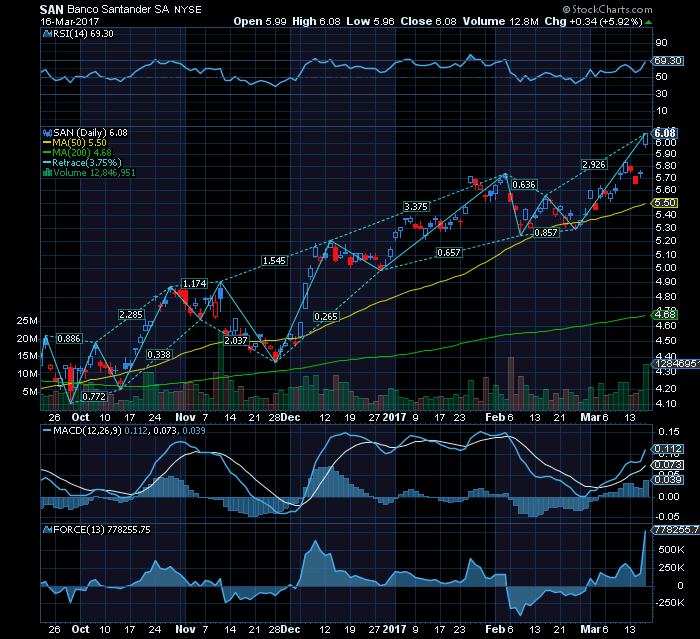Image resolution: width=700 pixels, height=639 pixels.
Task: Click the MA(50) 5.50 legend text
Action: coord(79,143)
